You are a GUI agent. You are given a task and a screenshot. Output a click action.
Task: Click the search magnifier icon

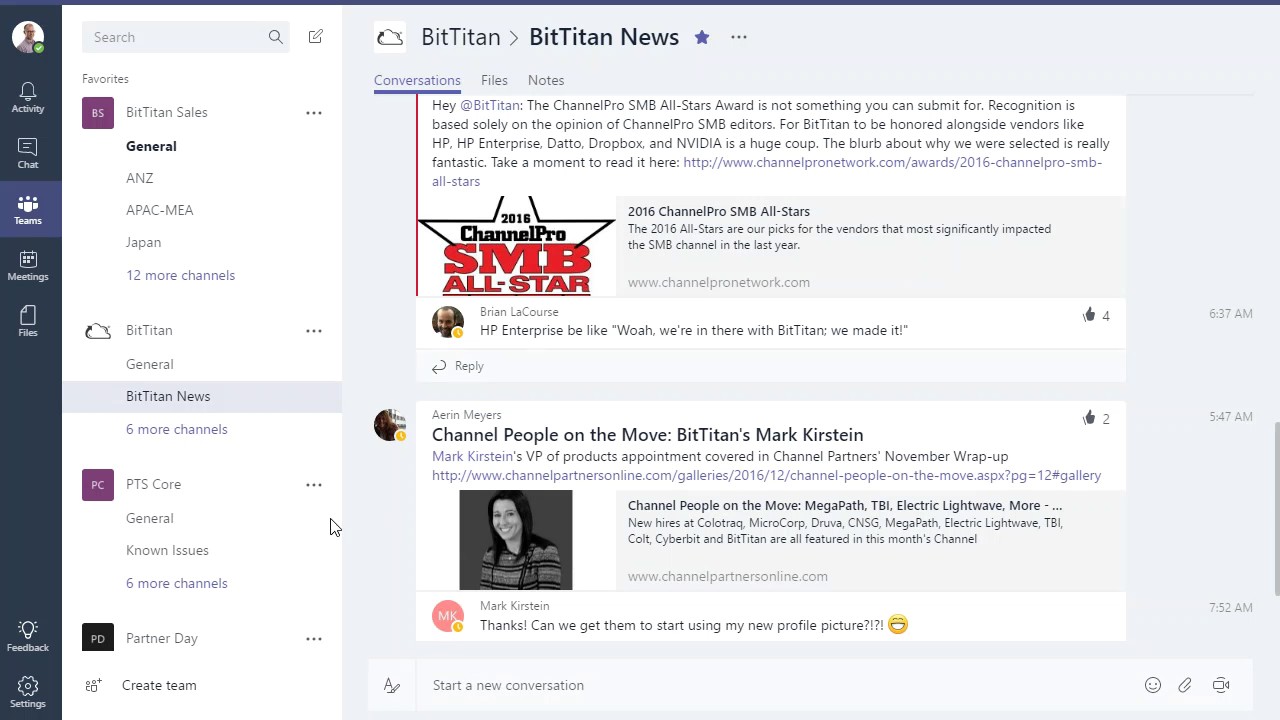[x=275, y=37]
